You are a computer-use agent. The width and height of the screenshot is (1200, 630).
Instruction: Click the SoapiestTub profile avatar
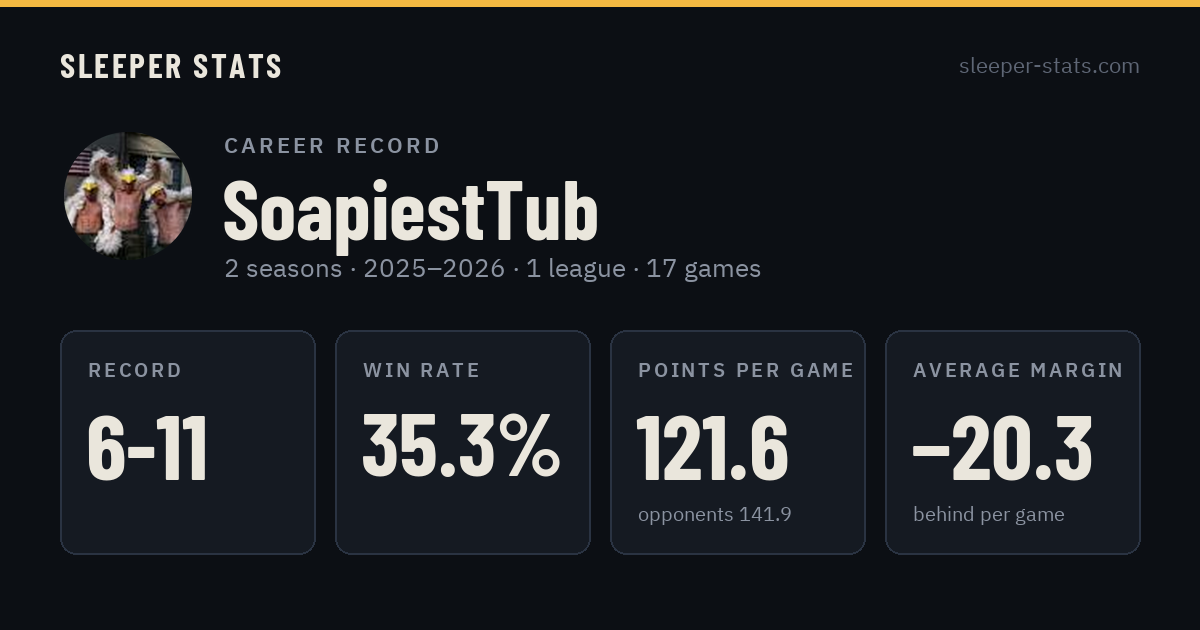click(x=128, y=196)
